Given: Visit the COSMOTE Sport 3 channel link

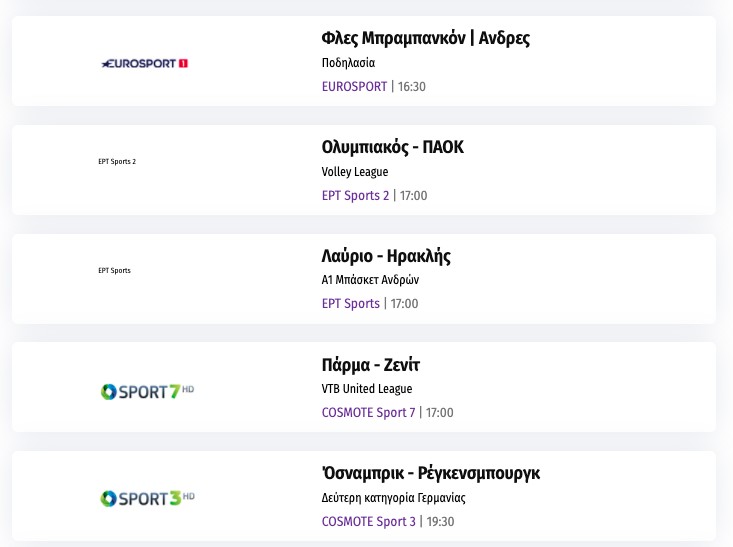Looking at the screenshot, I should (x=368, y=521).
